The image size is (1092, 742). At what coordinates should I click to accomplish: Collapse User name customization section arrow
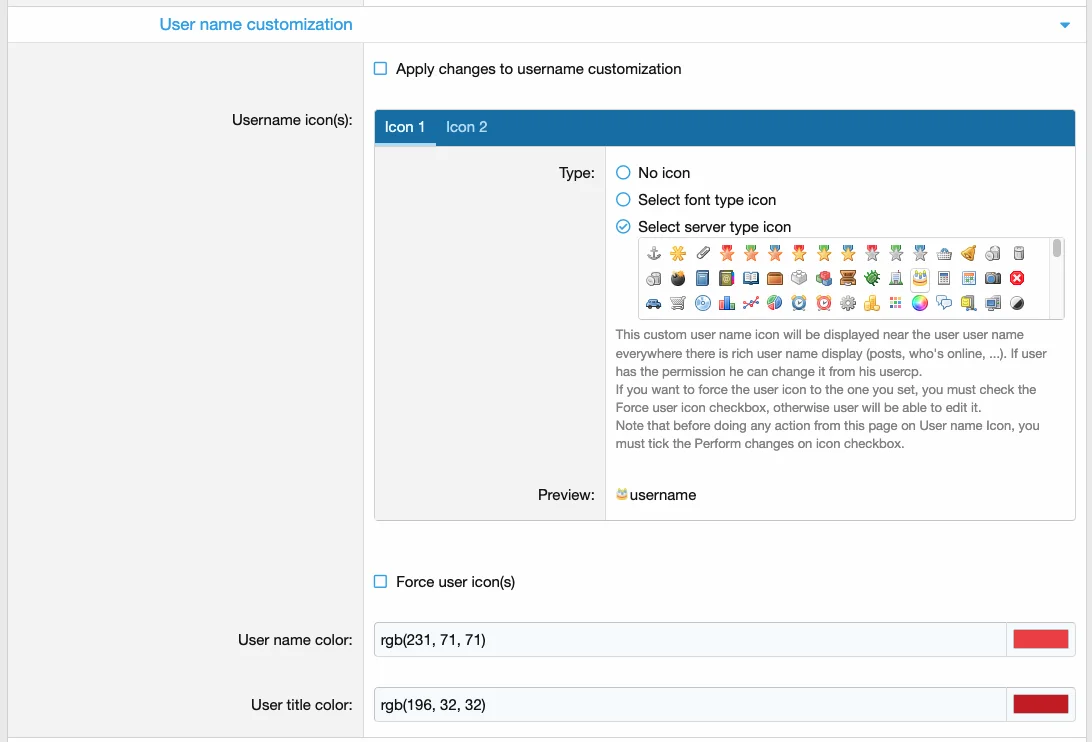(x=1065, y=25)
